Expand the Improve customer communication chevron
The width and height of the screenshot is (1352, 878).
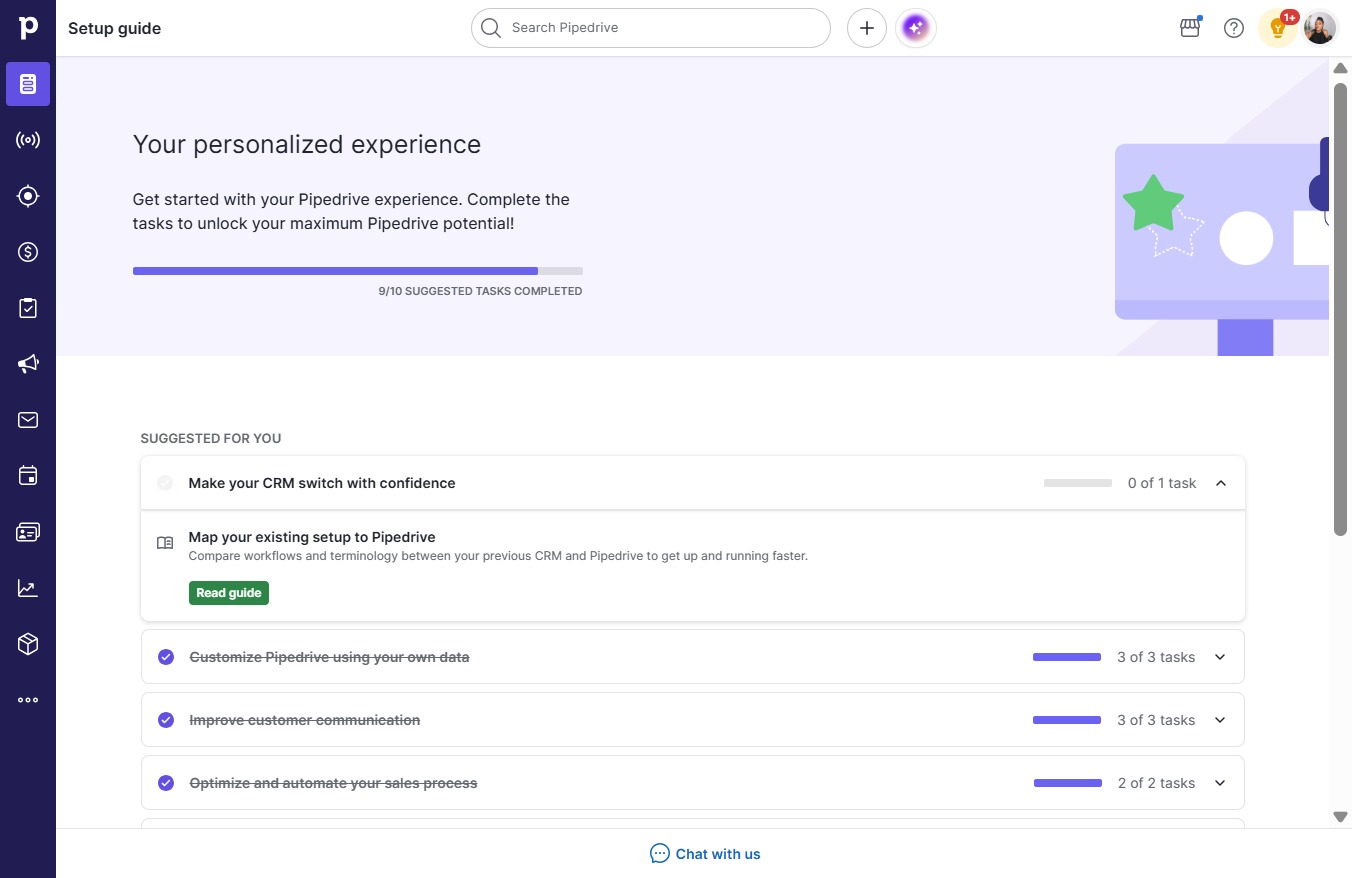pyautogui.click(x=1220, y=720)
